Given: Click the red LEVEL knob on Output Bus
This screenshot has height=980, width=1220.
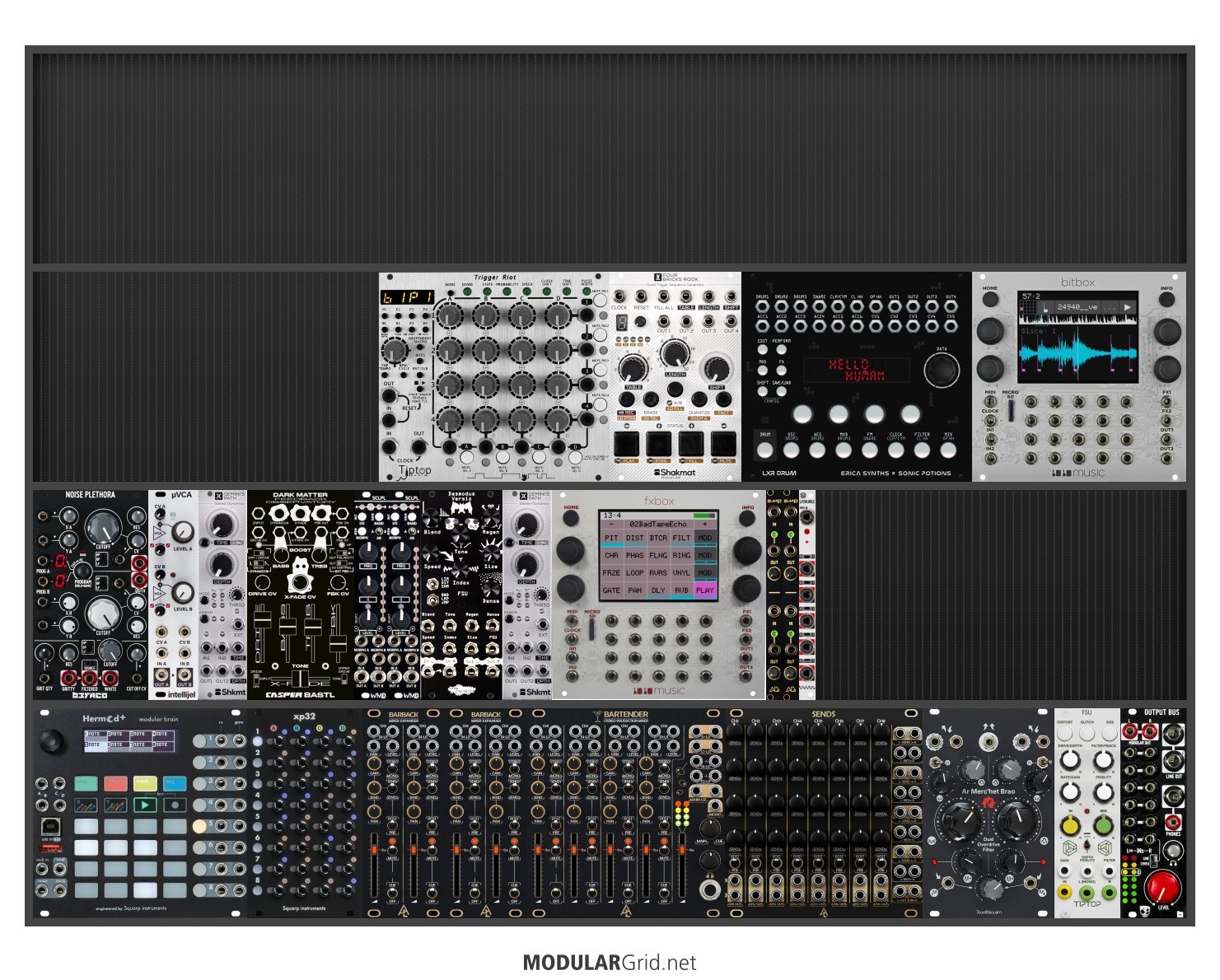Looking at the screenshot, I should (x=1163, y=889).
